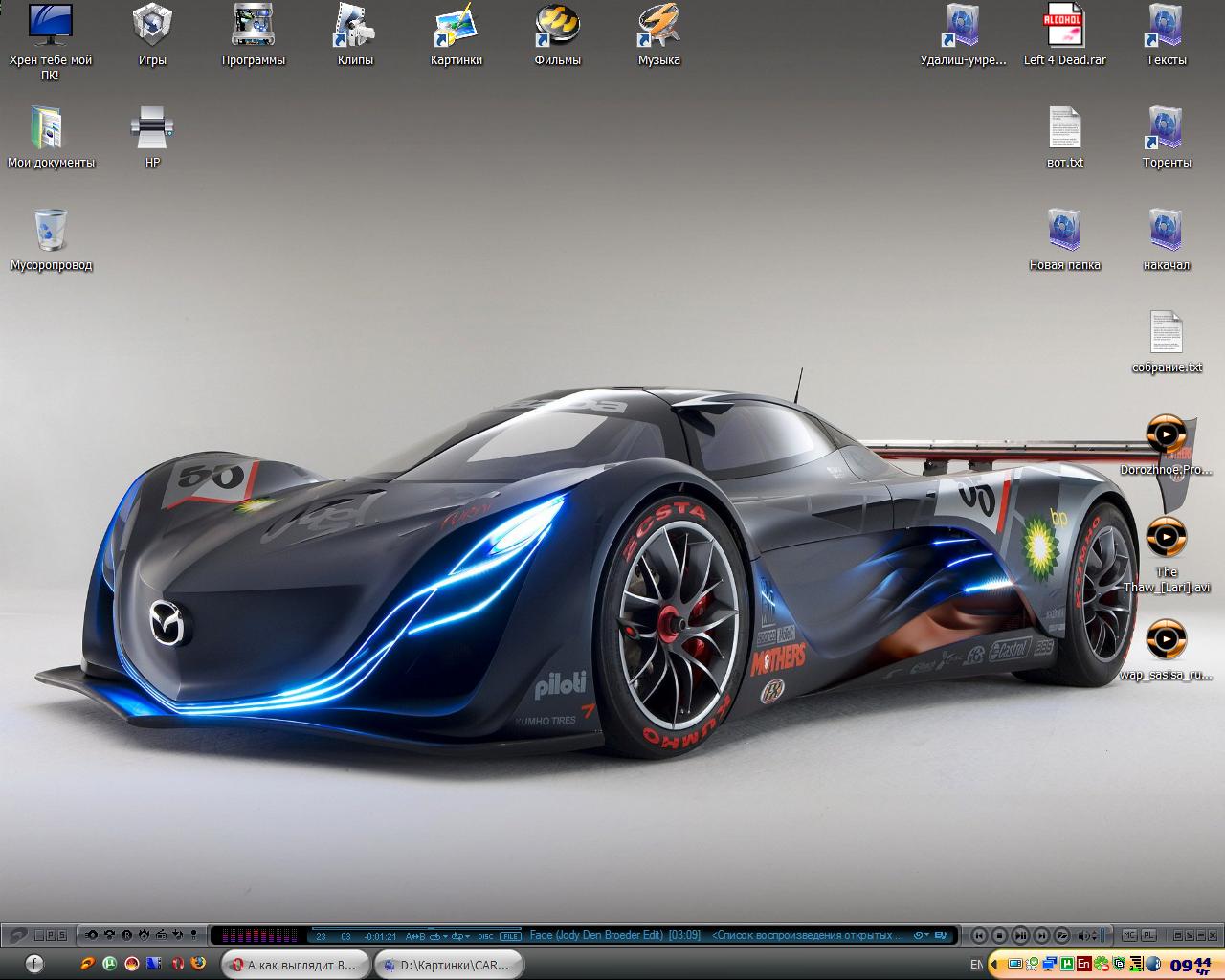The height and width of the screenshot is (980, 1225).
Task: Switch to the Opera browser taskbar window
Action: tap(294, 965)
